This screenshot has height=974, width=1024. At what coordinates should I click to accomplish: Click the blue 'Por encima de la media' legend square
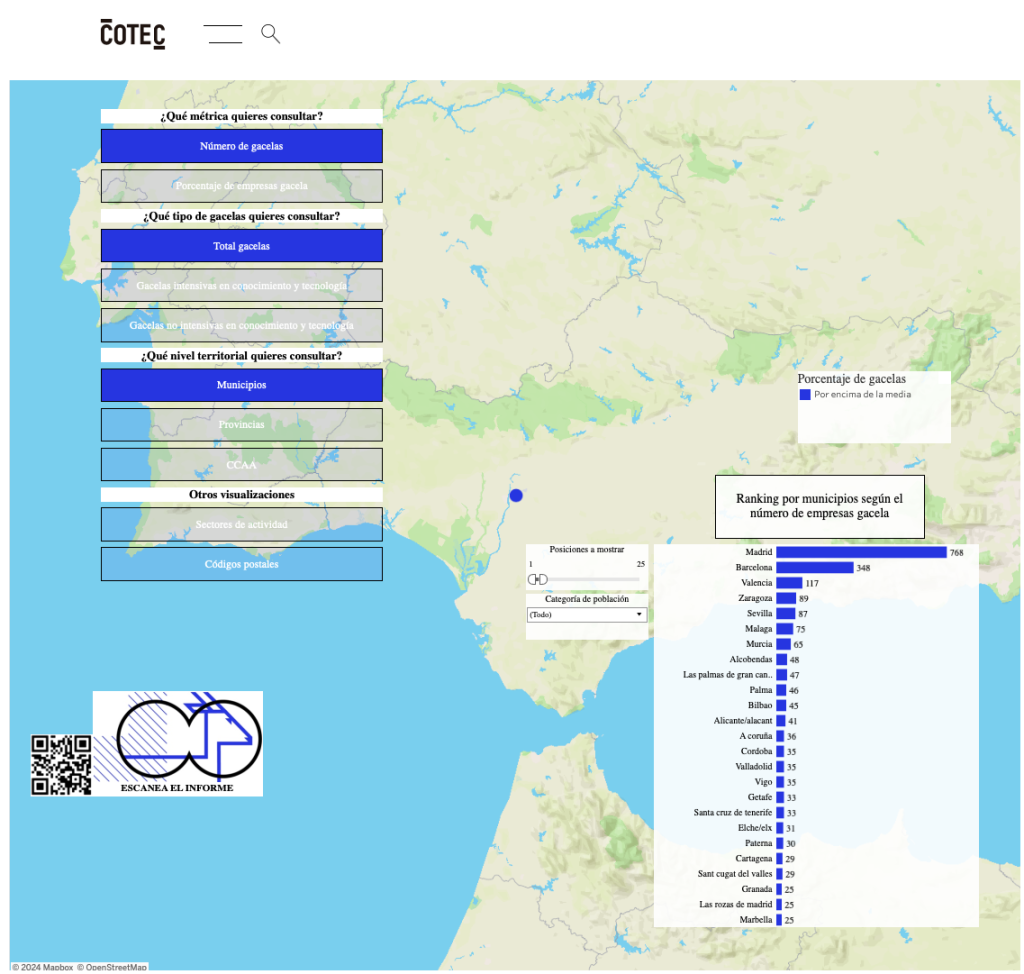805,395
